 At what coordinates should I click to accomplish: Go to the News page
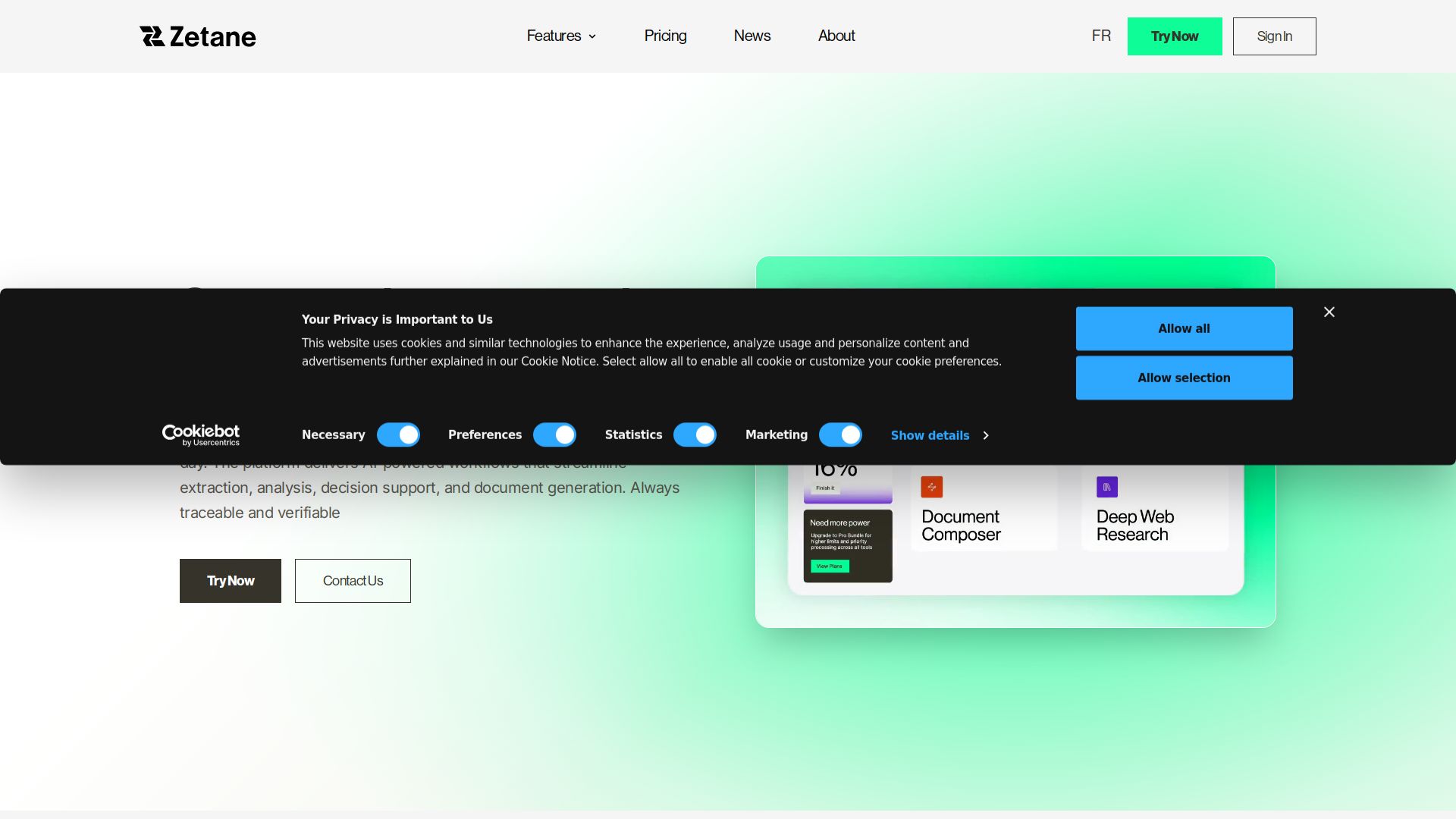752,36
